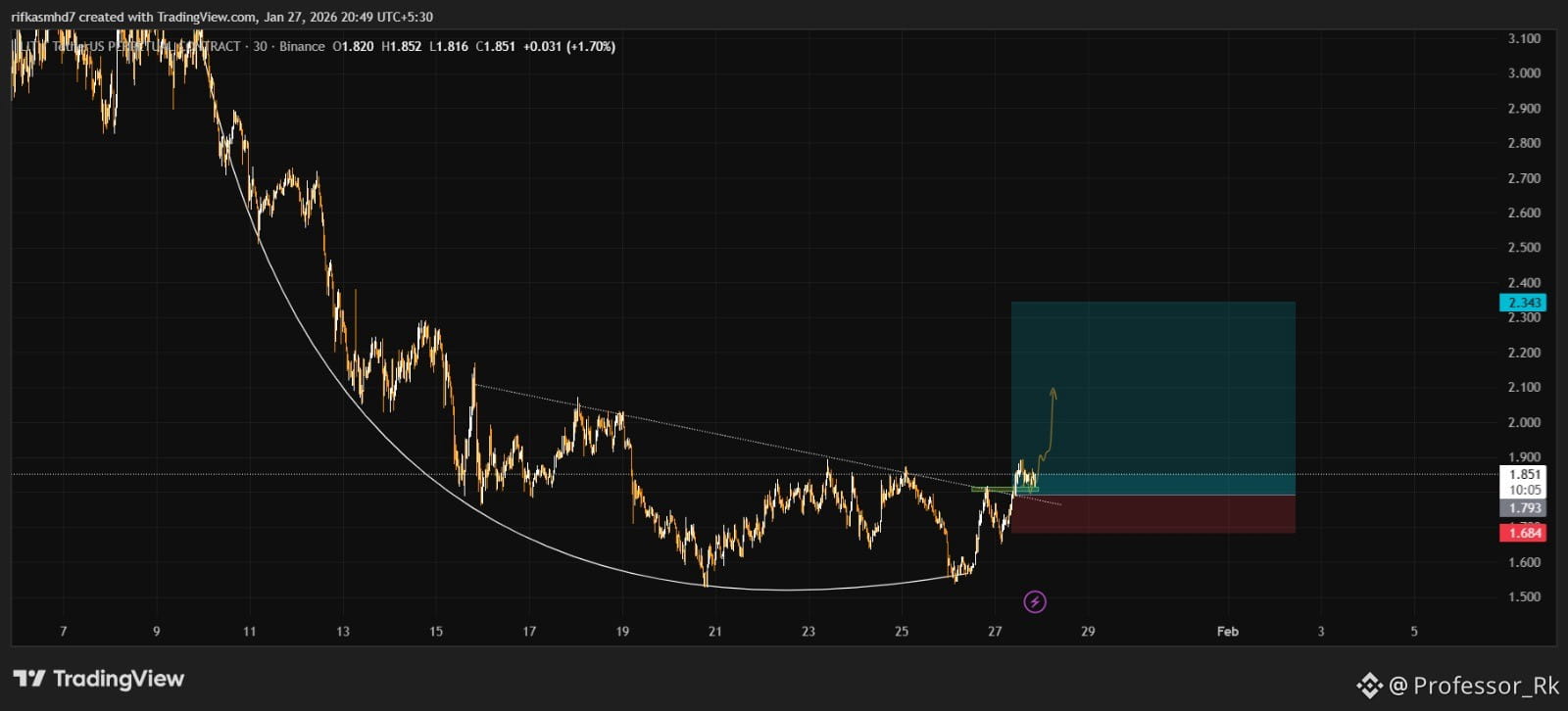The height and width of the screenshot is (711, 1568).
Task: Click 2.100 on the price axis
Action: (x=1524, y=388)
